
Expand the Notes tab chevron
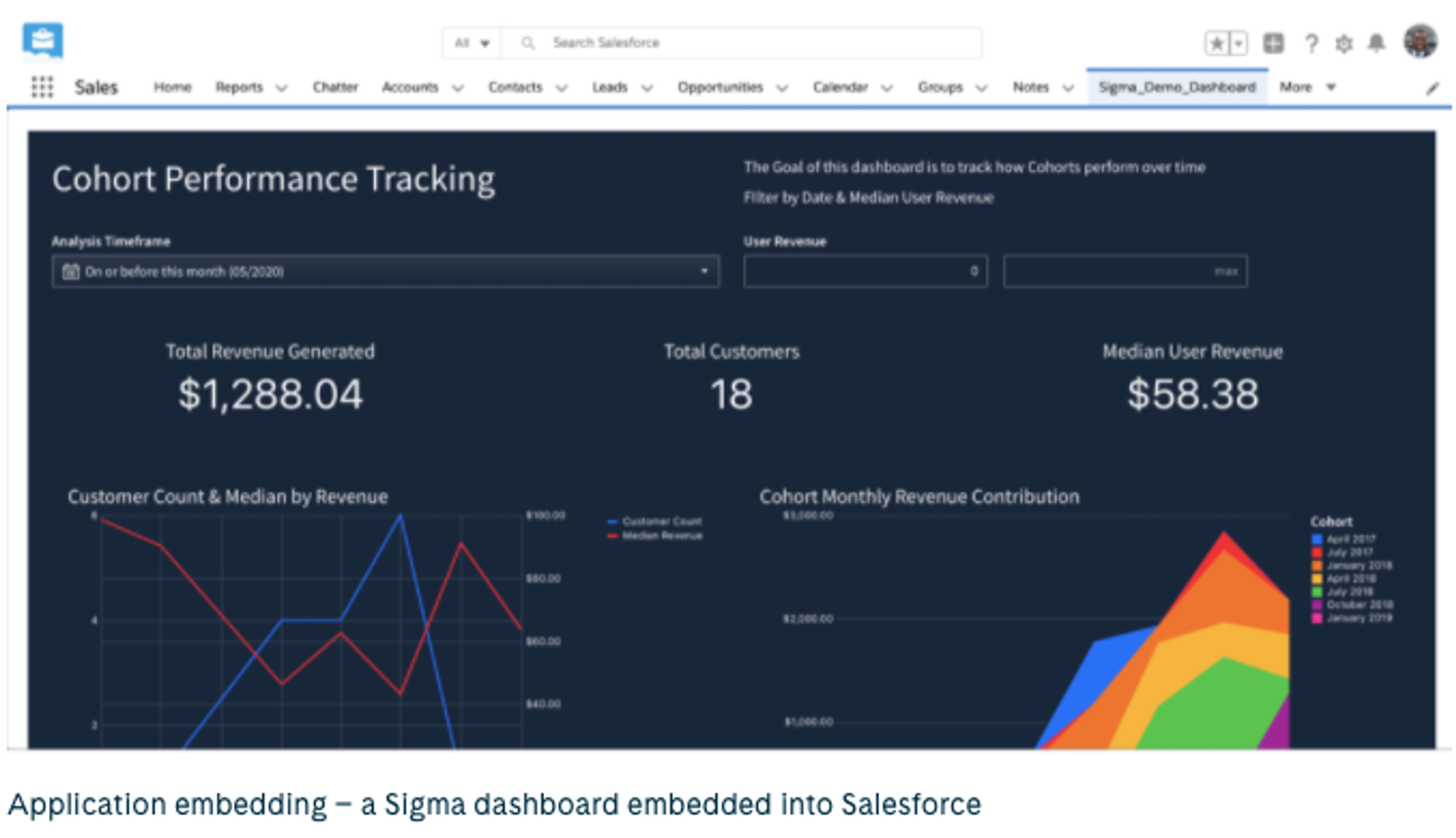coord(1068,88)
